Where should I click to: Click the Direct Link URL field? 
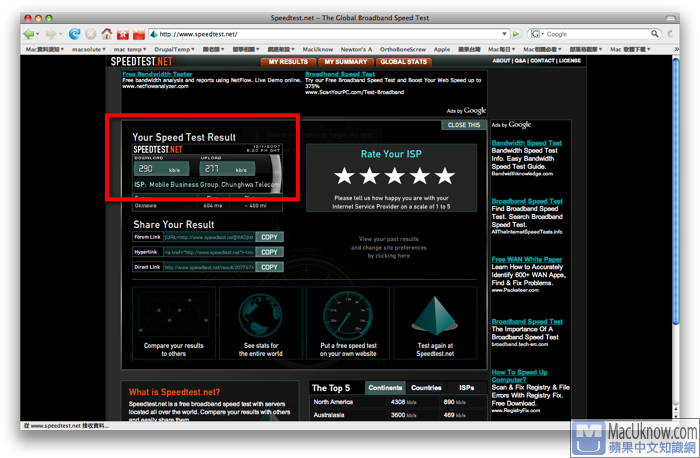(209, 267)
